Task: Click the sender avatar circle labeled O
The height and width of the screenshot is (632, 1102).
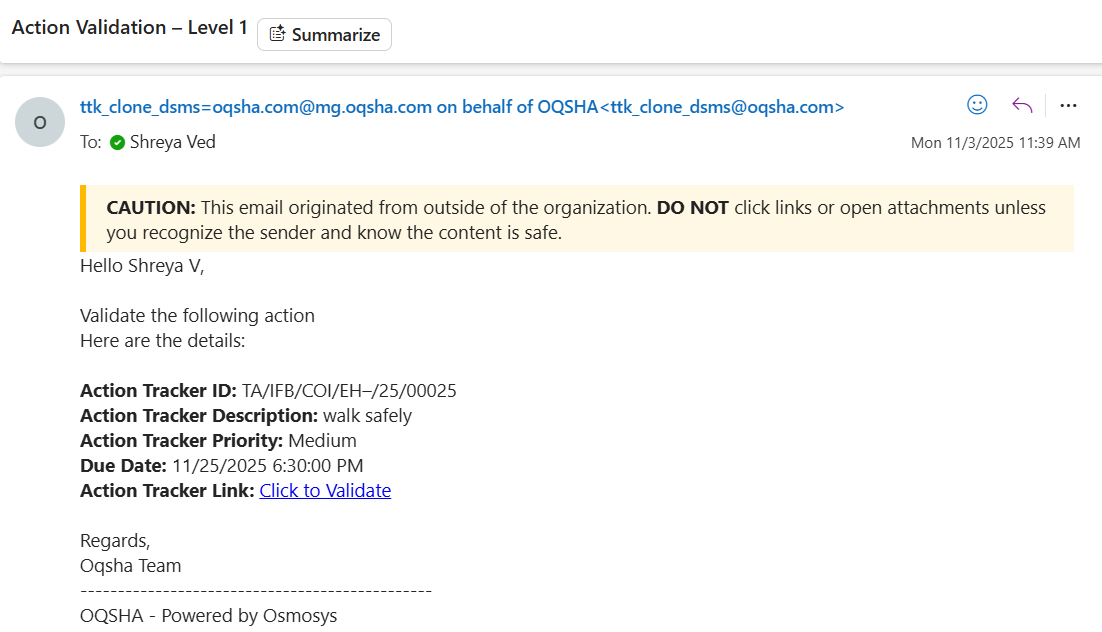Action: coord(40,123)
